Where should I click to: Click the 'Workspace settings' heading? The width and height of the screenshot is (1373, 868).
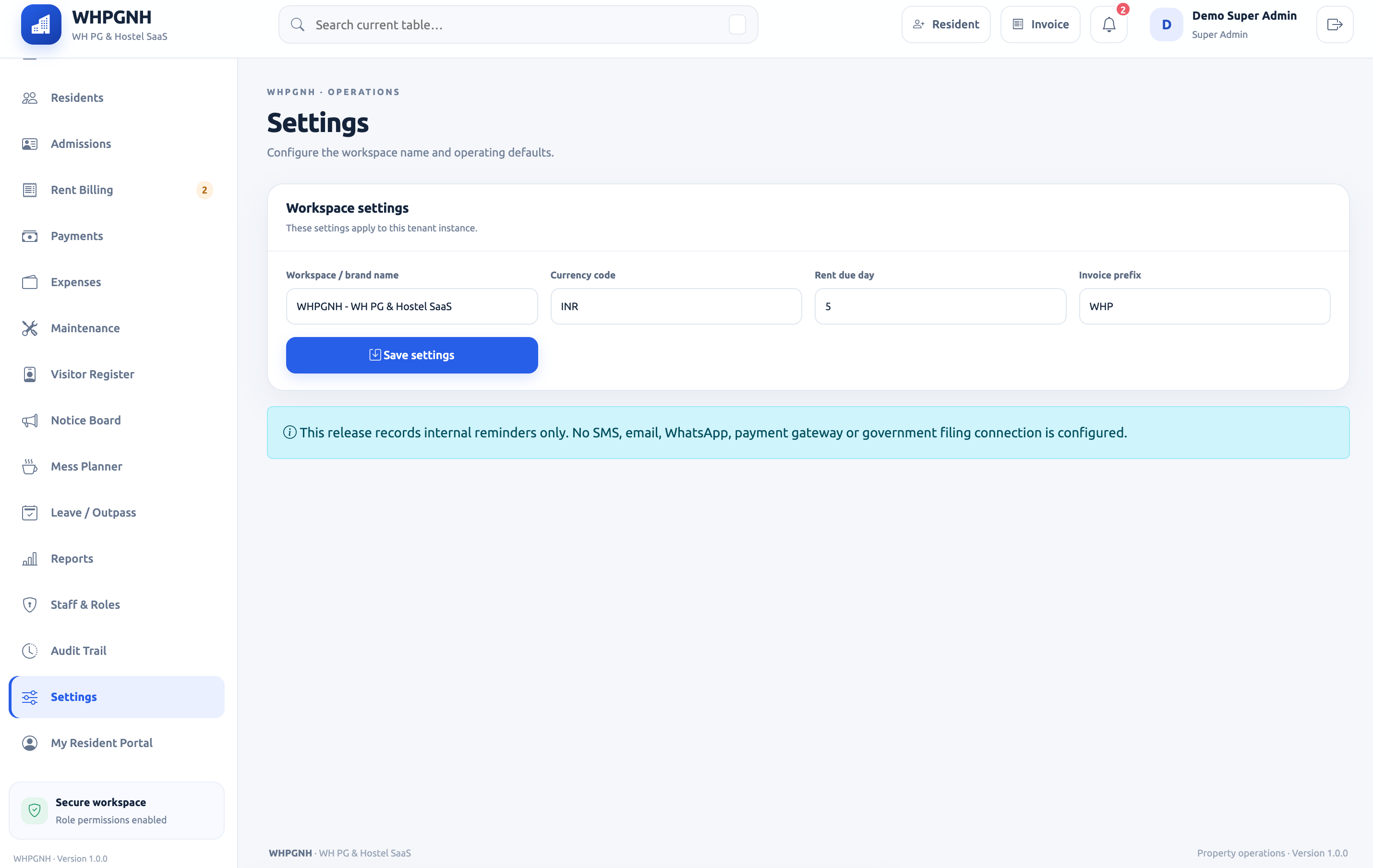(347, 208)
